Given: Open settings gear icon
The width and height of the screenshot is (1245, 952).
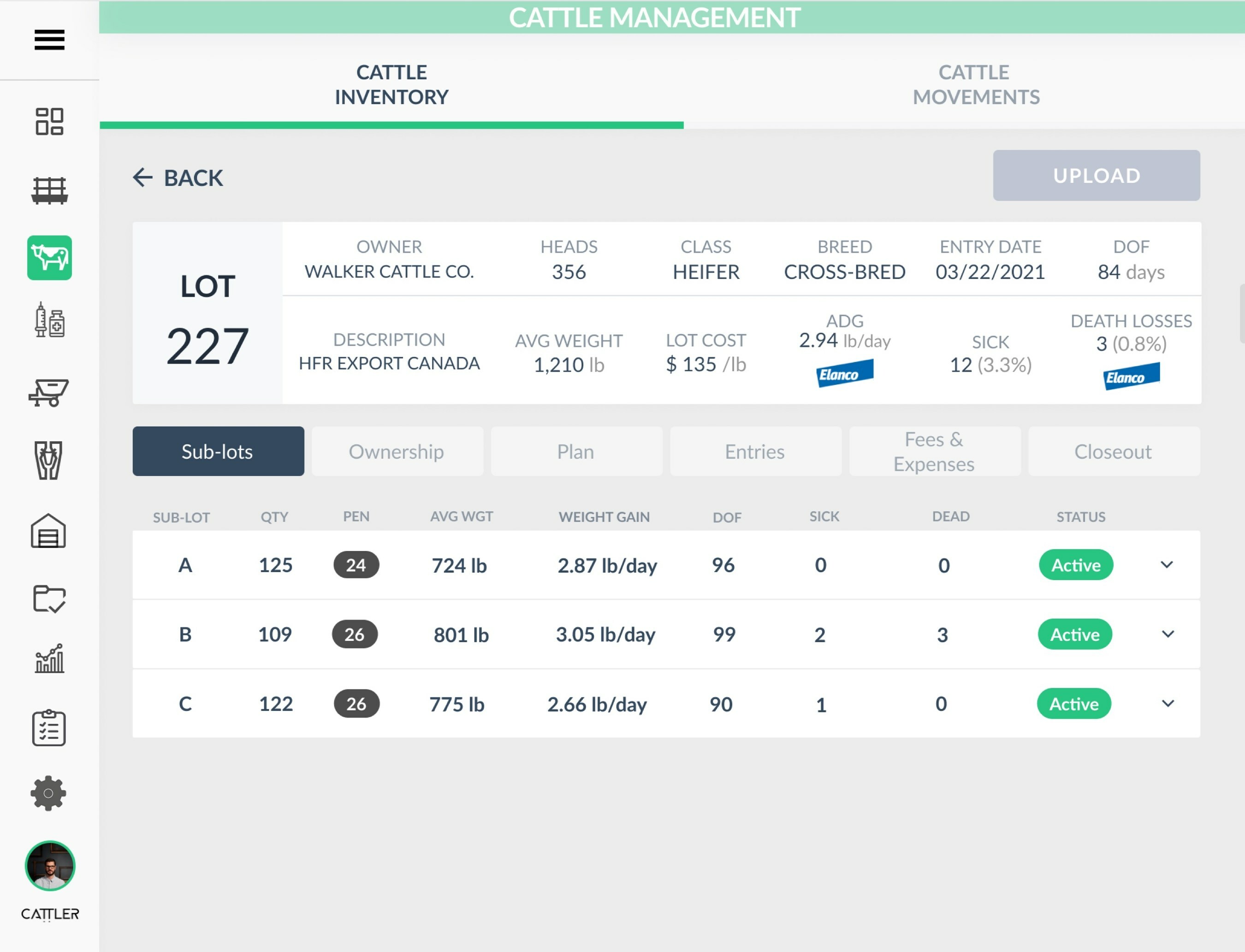Looking at the screenshot, I should click(x=48, y=793).
